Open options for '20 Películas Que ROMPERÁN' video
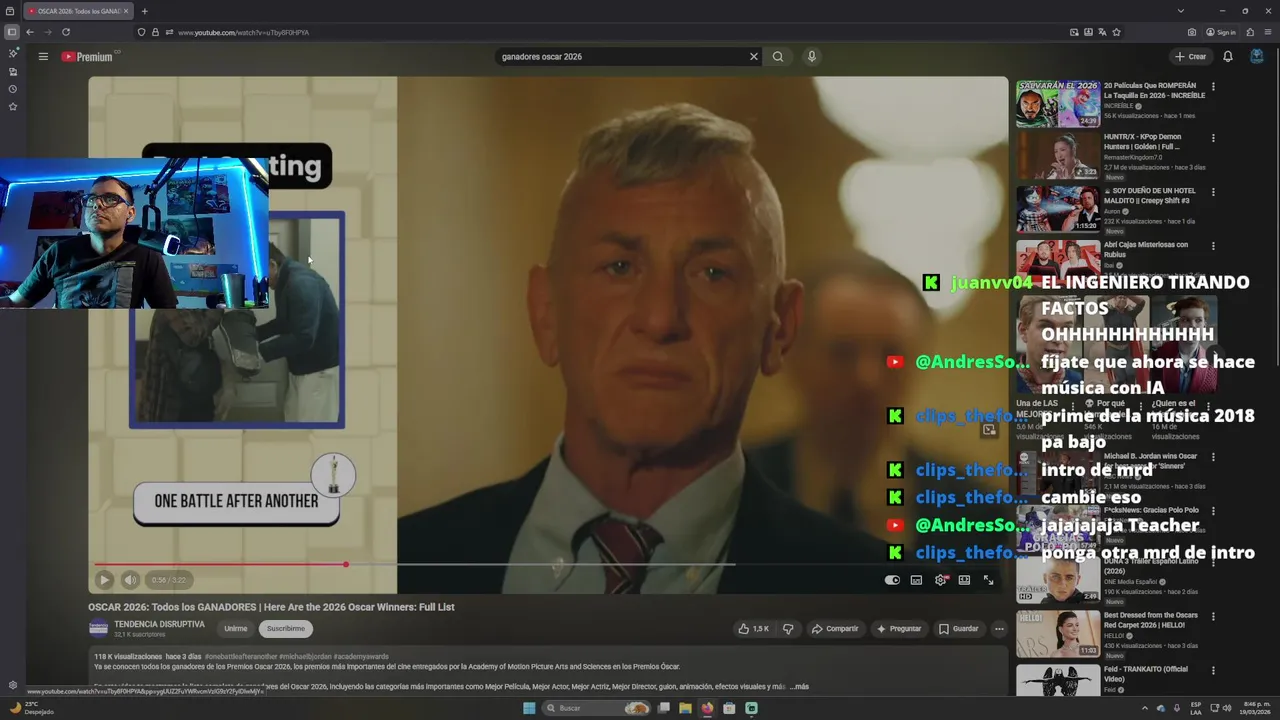 coord(1213,87)
